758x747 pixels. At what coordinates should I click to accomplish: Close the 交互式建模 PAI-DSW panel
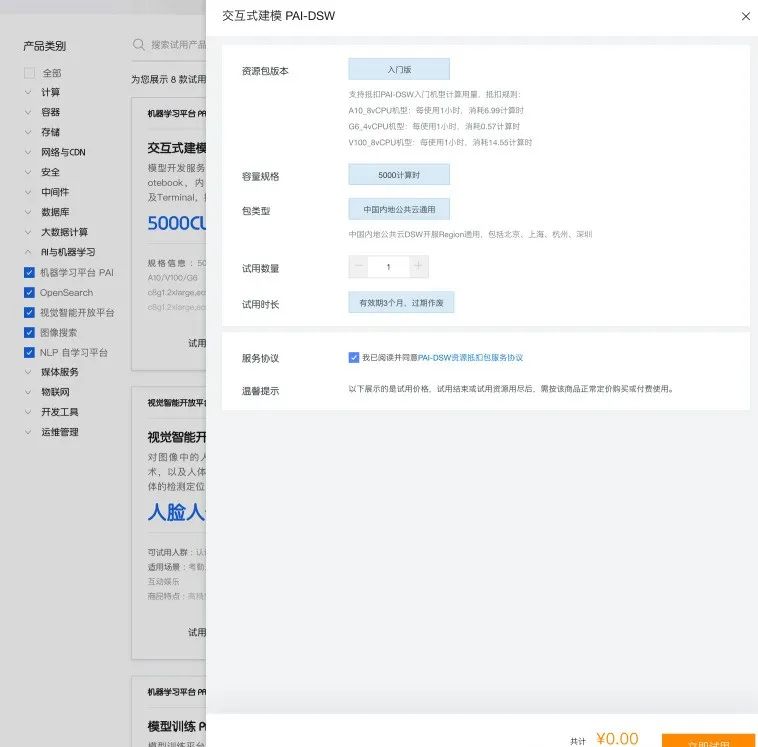745,16
